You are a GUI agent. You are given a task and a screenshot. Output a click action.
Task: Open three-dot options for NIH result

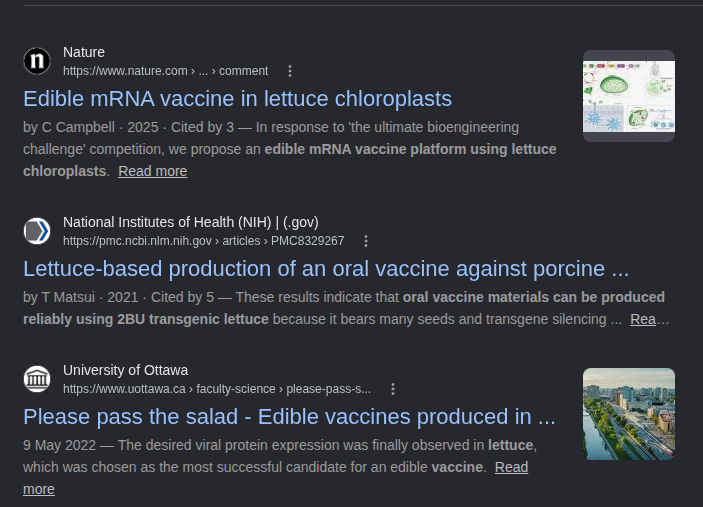pyautogui.click(x=366, y=241)
